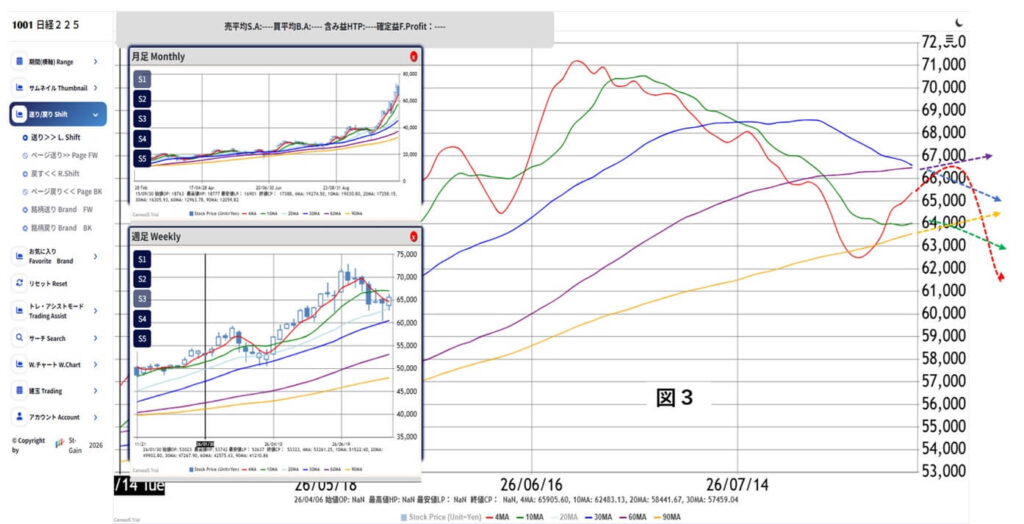Expand the W.Chart menu chevron
Screen dimensions: 1024x524
pyautogui.click(x=95, y=364)
